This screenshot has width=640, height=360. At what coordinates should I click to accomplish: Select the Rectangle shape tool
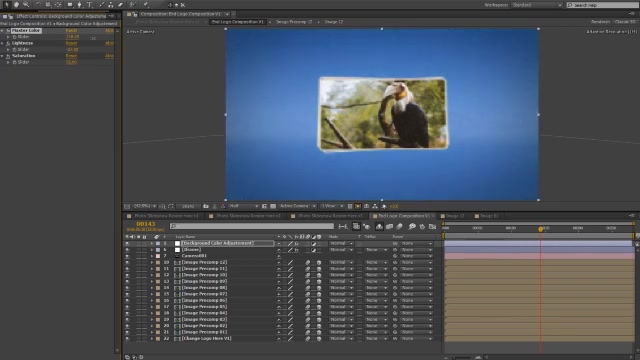(x=70, y=4)
